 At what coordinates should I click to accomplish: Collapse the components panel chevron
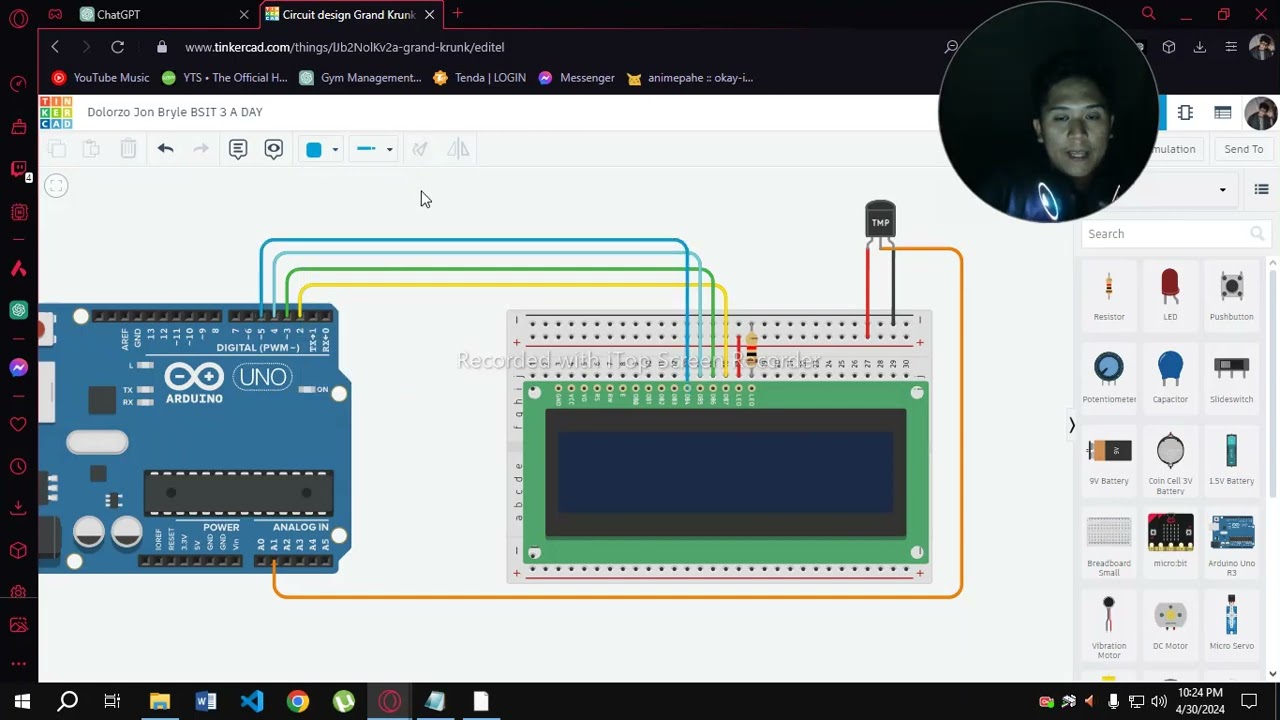[1071, 426]
